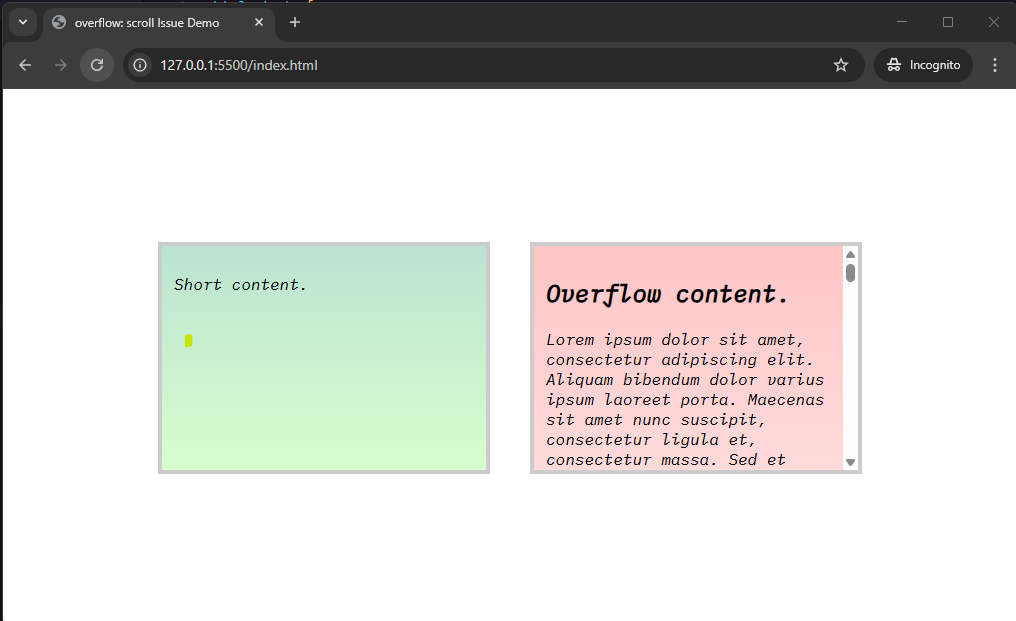Close the 'overflow: scroll Issue Demo' tab
Image resolution: width=1016 pixels, height=621 pixels.
(259, 22)
